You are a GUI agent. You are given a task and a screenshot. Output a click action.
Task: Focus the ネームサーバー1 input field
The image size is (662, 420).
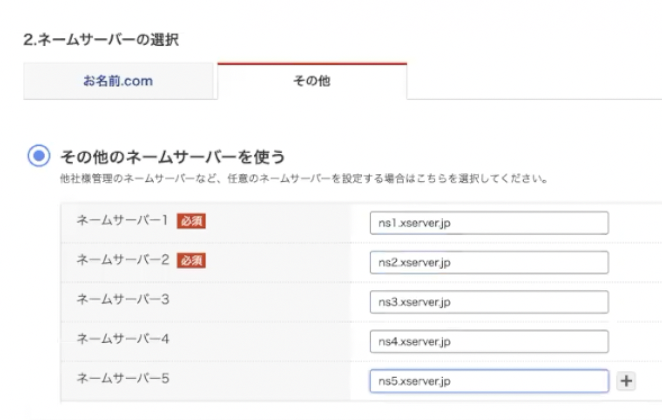pyautogui.click(x=489, y=223)
